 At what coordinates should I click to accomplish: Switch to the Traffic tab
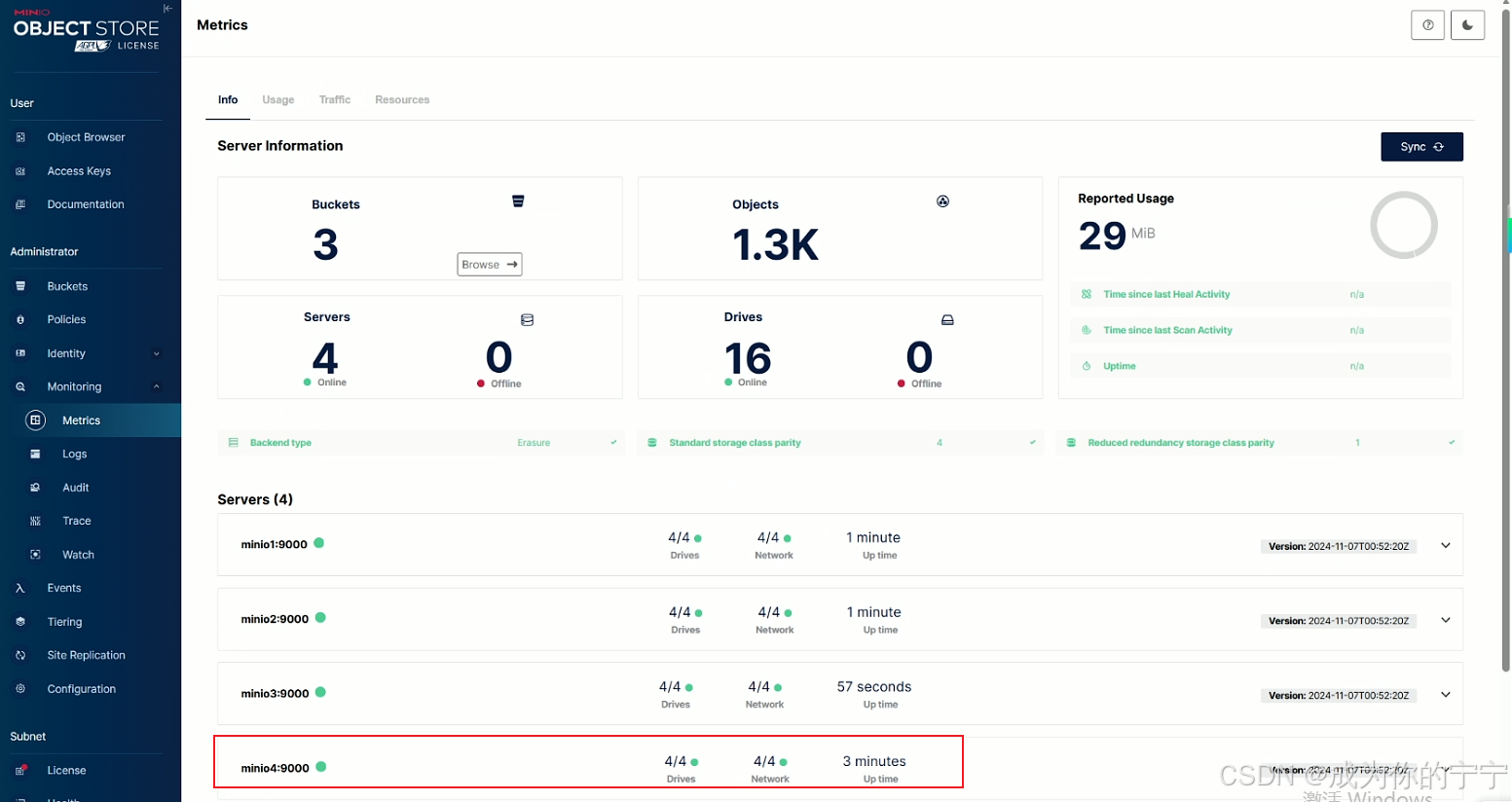pyautogui.click(x=335, y=100)
